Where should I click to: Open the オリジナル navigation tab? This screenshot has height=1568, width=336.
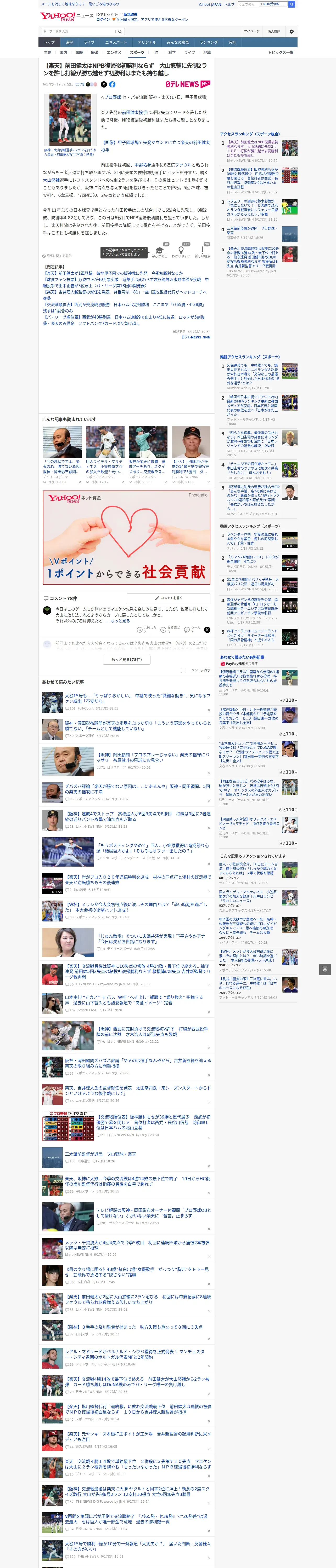(147, 43)
